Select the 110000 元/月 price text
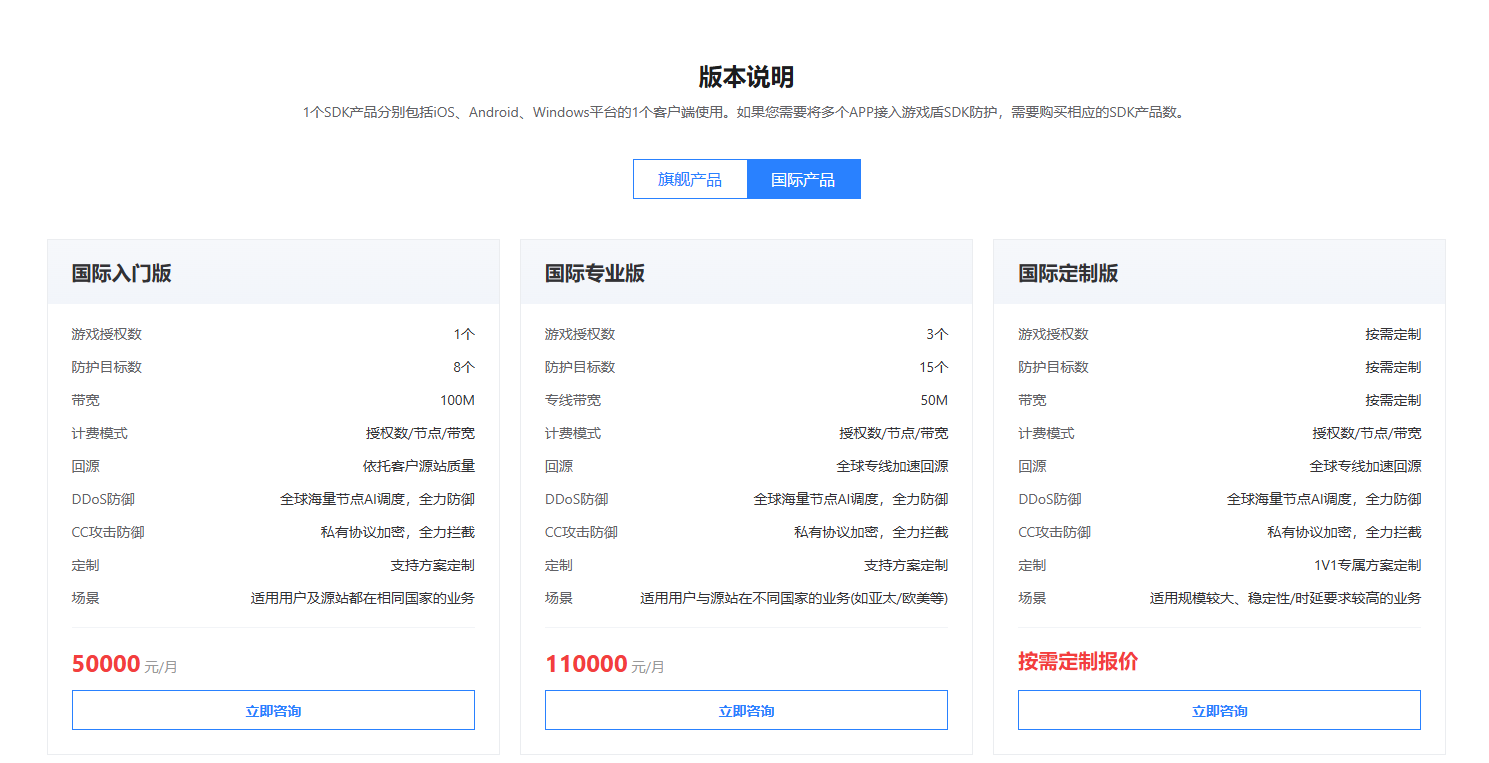 point(604,664)
